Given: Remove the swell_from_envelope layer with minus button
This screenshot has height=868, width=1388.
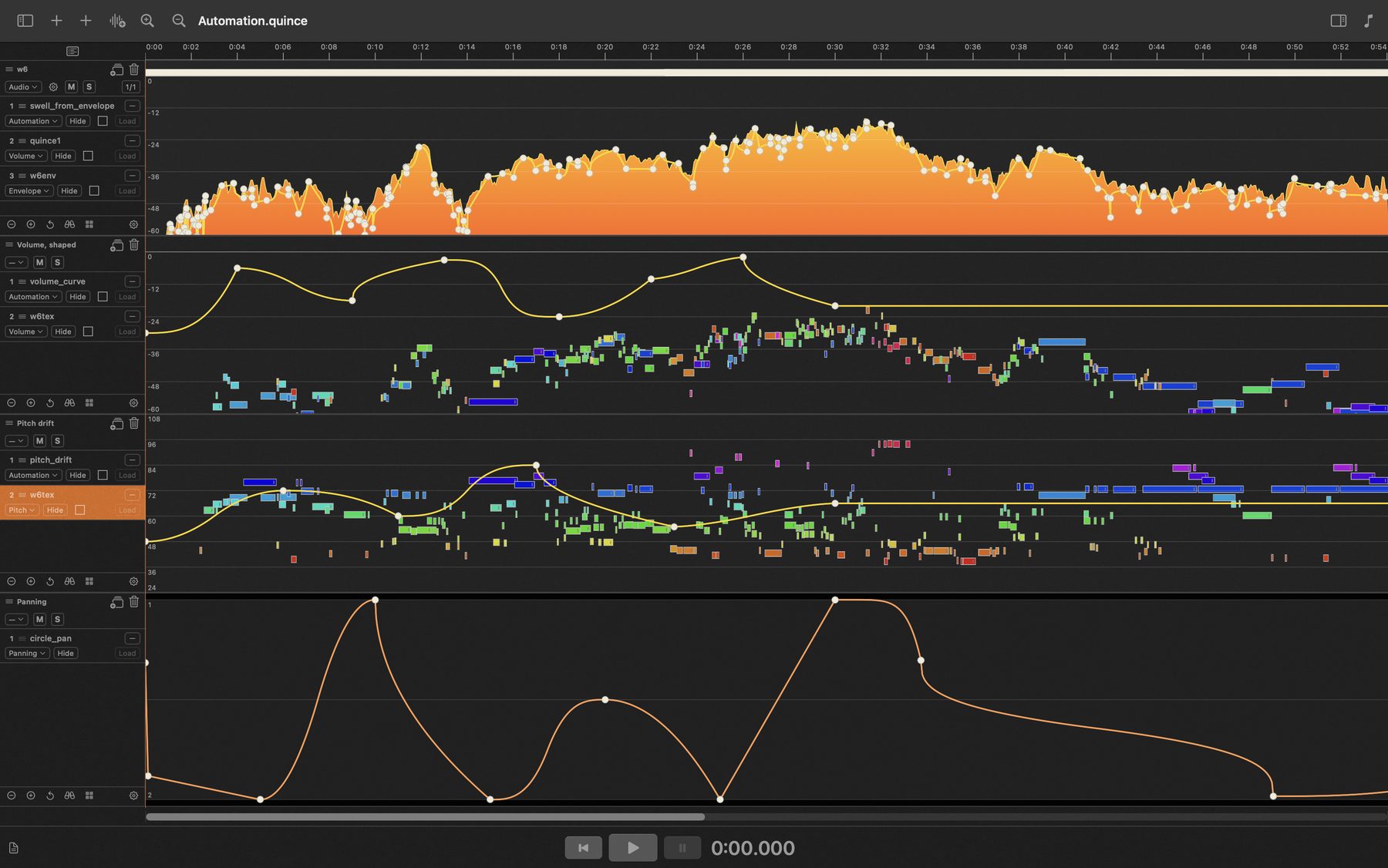Looking at the screenshot, I should click(133, 106).
